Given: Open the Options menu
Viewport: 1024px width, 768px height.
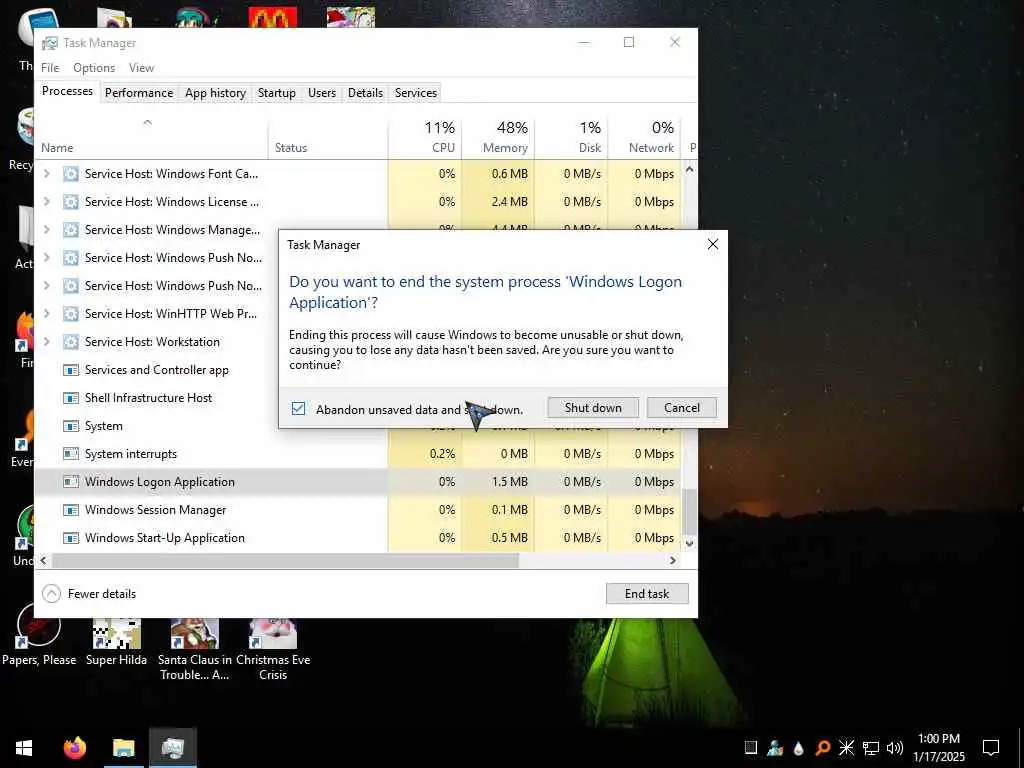Looking at the screenshot, I should [94, 68].
